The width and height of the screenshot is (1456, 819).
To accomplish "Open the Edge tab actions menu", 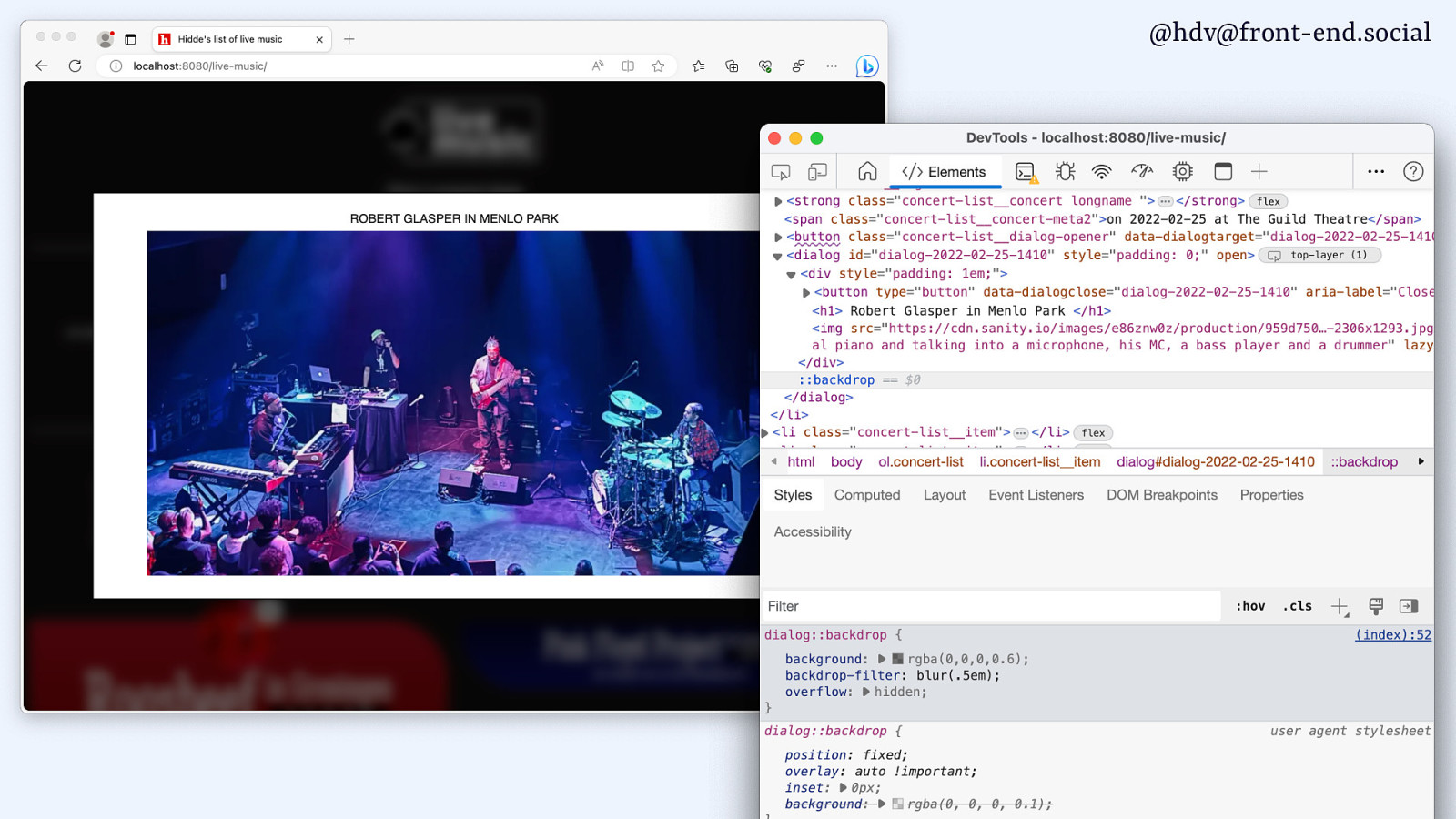I will point(130,39).
